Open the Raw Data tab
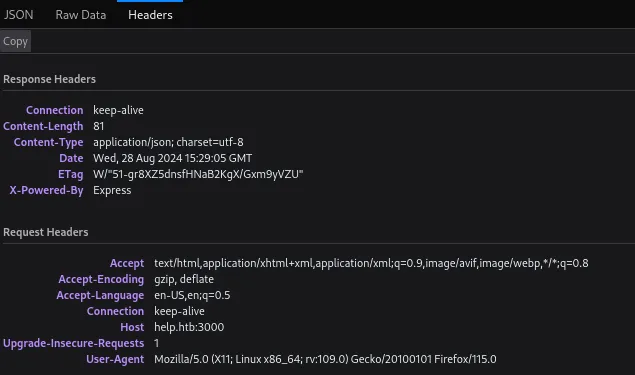The image size is (635, 375). coord(81,15)
